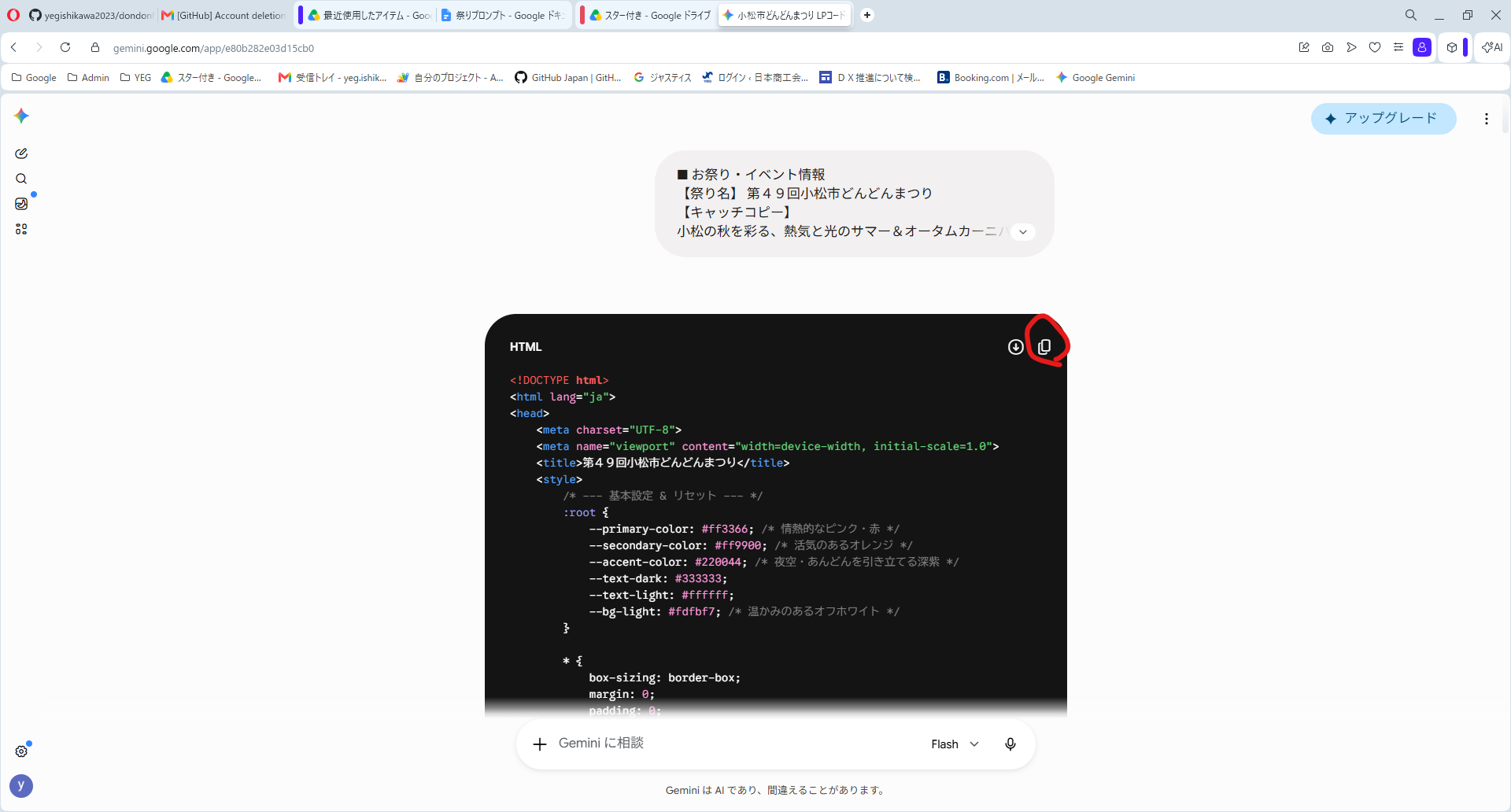The height and width of the screenshot is (812, 1511).
Task: Click the snapshot camera icon in address bar
Action: point(1328,47)
